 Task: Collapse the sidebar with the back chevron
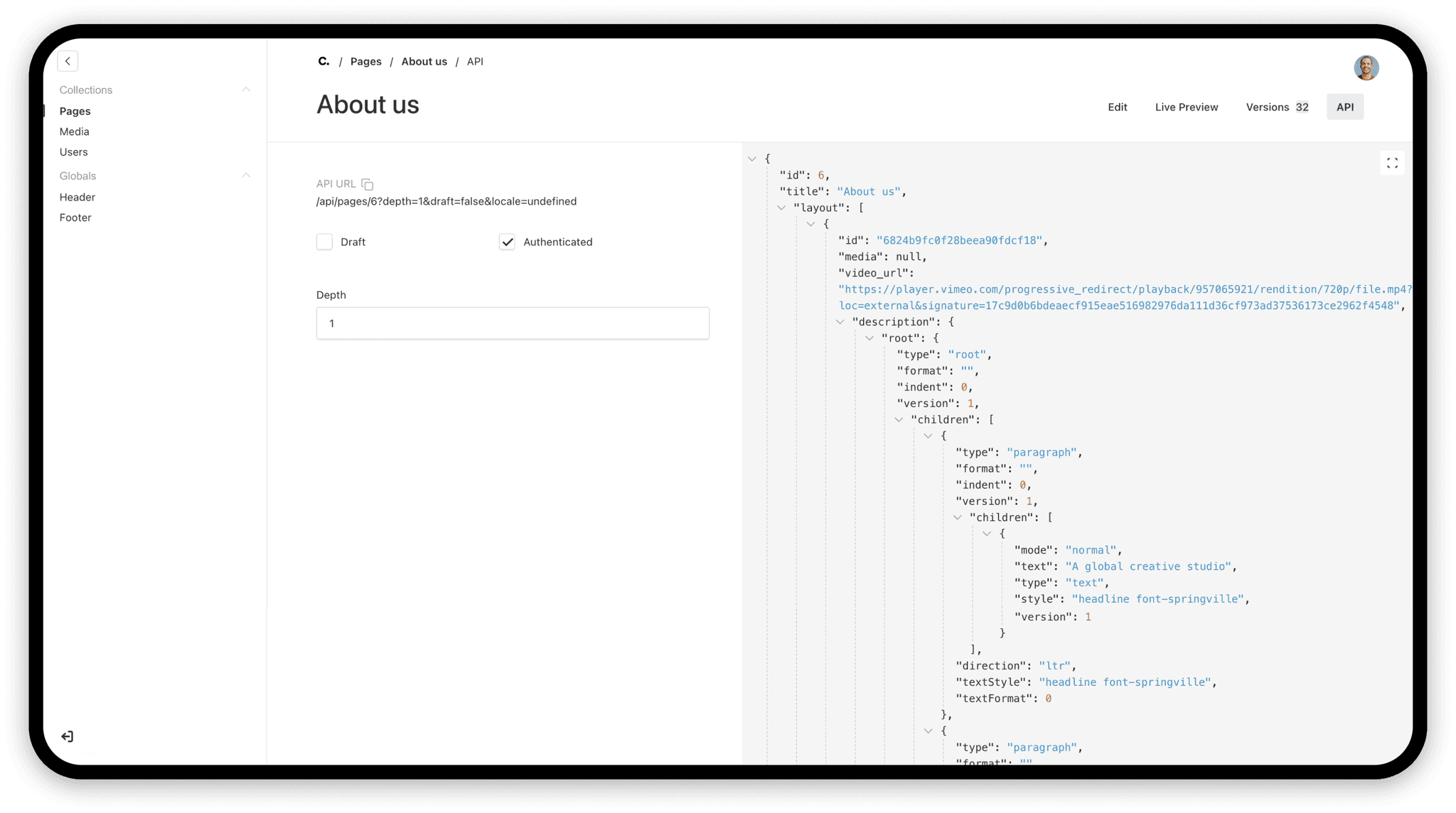coord(68,61)
